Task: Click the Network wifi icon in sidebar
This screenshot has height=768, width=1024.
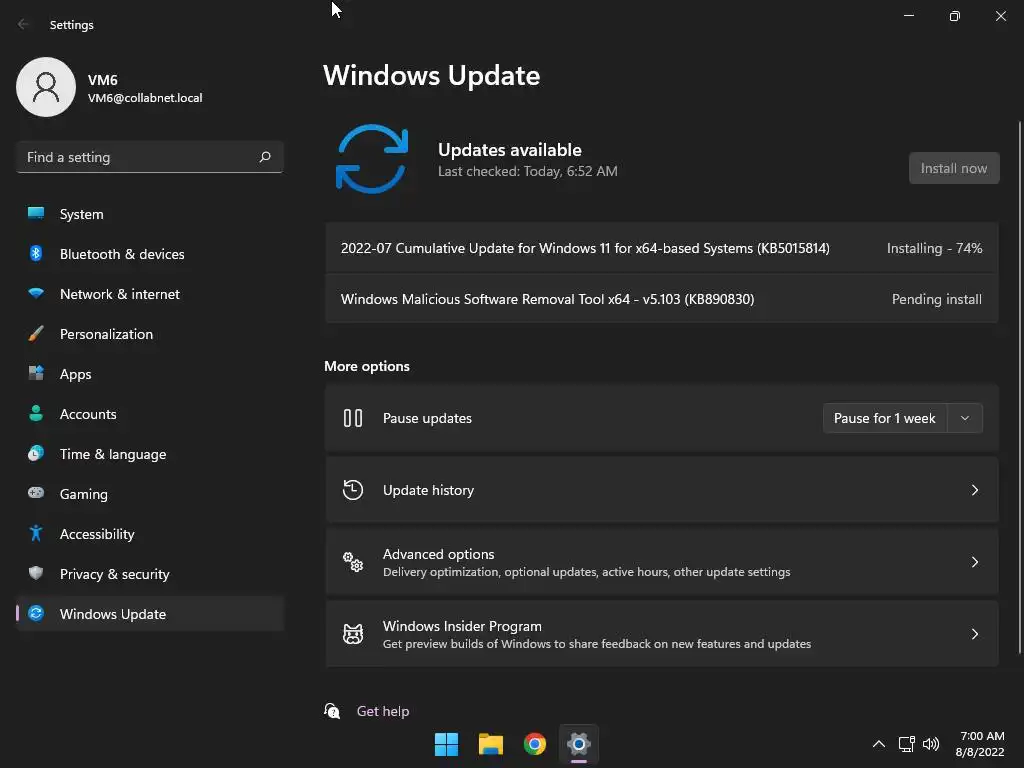Action: [x=36, y=293]
